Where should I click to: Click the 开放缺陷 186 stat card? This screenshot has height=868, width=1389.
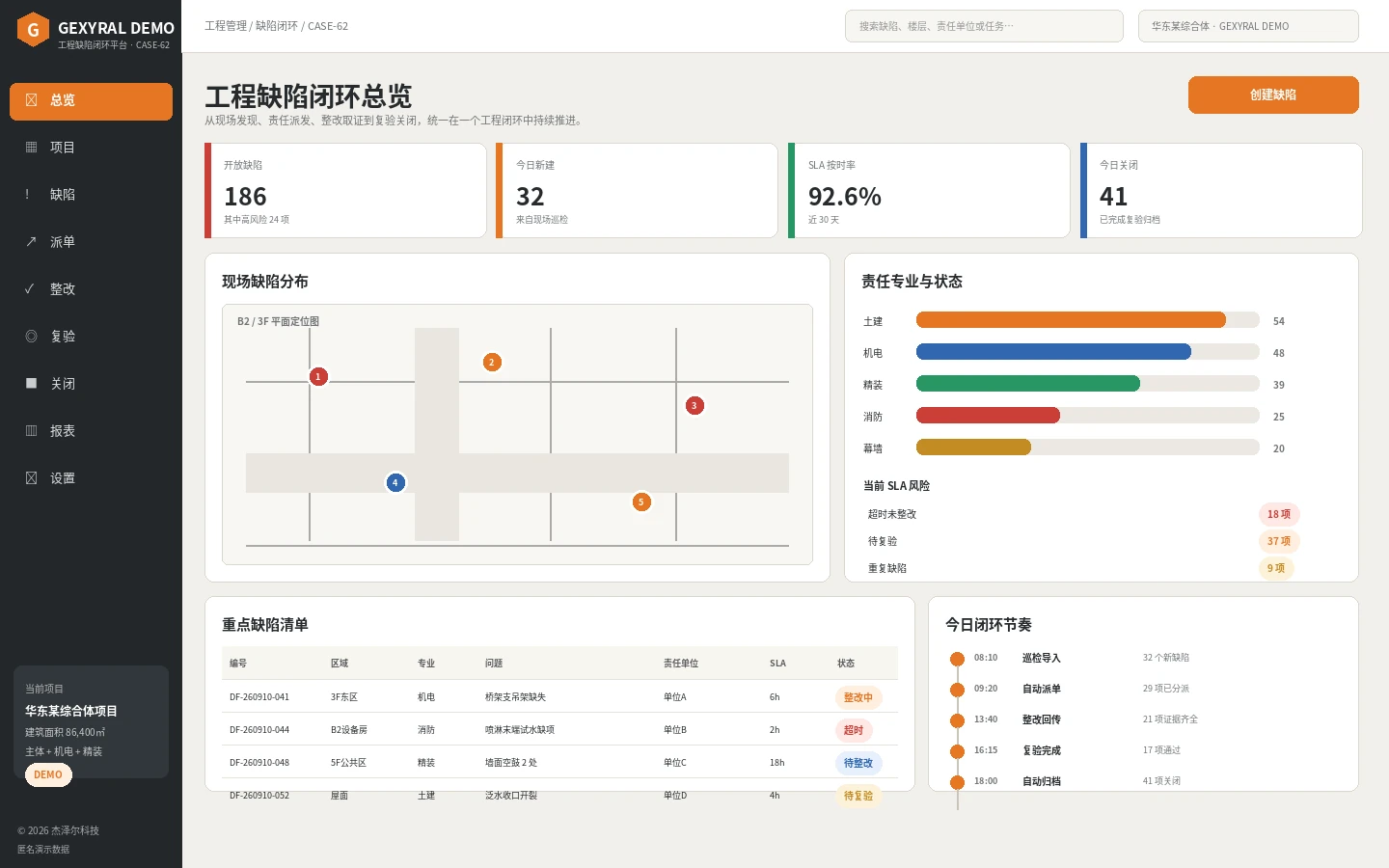345,190
